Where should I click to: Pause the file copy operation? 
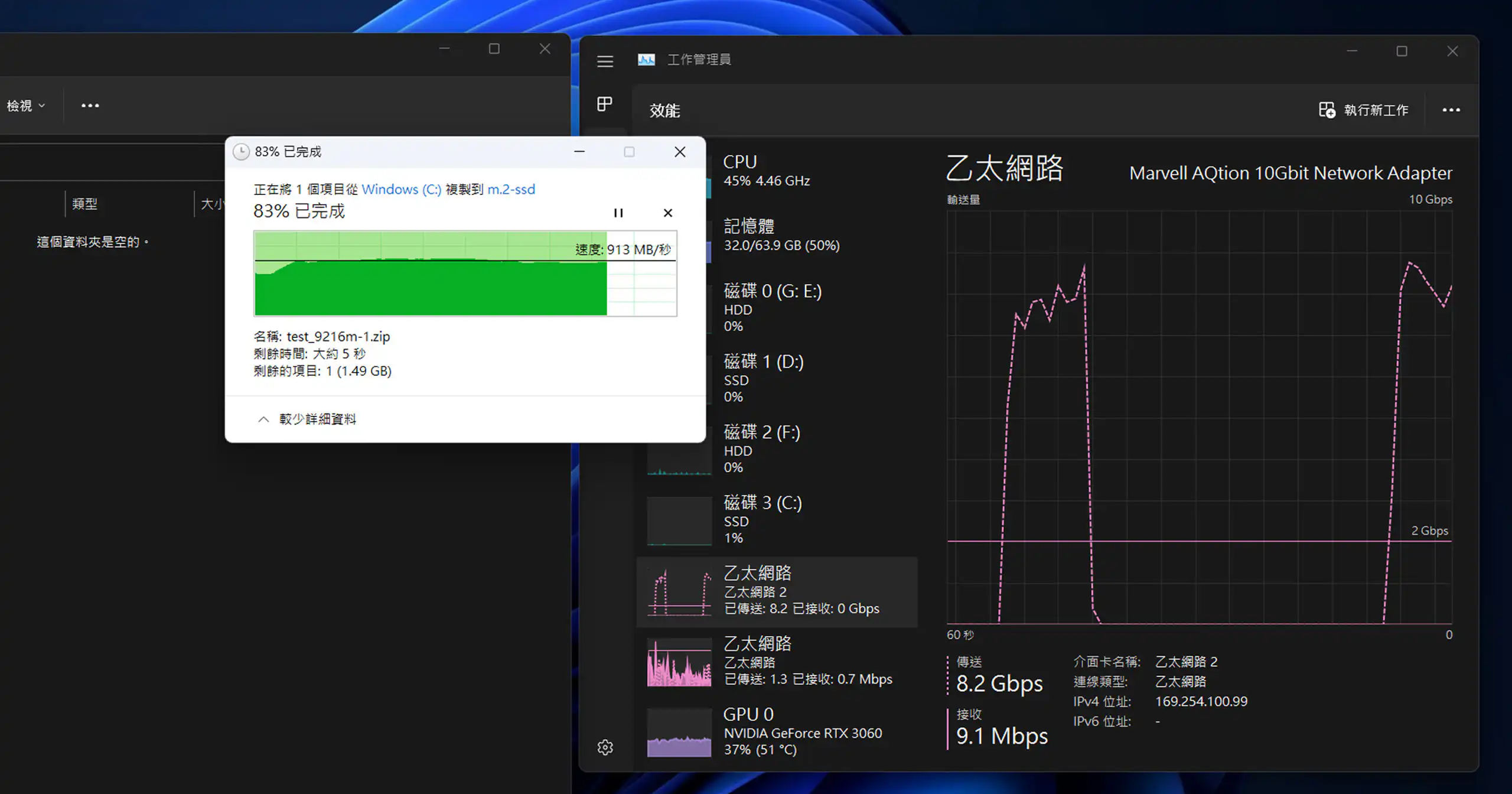618,213
